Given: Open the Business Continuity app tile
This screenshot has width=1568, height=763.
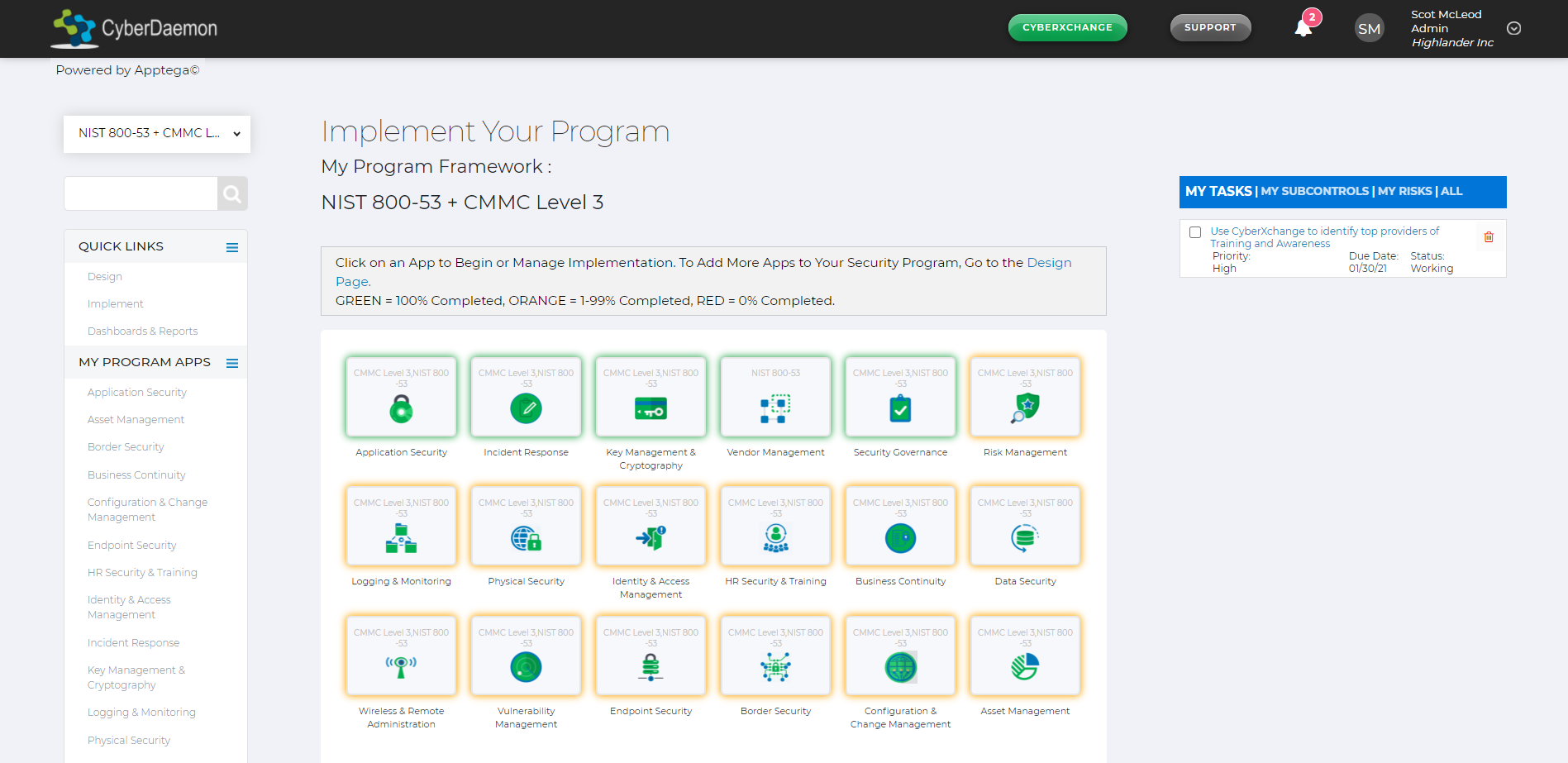Looking at the screenshot, I should coord(900,526).
